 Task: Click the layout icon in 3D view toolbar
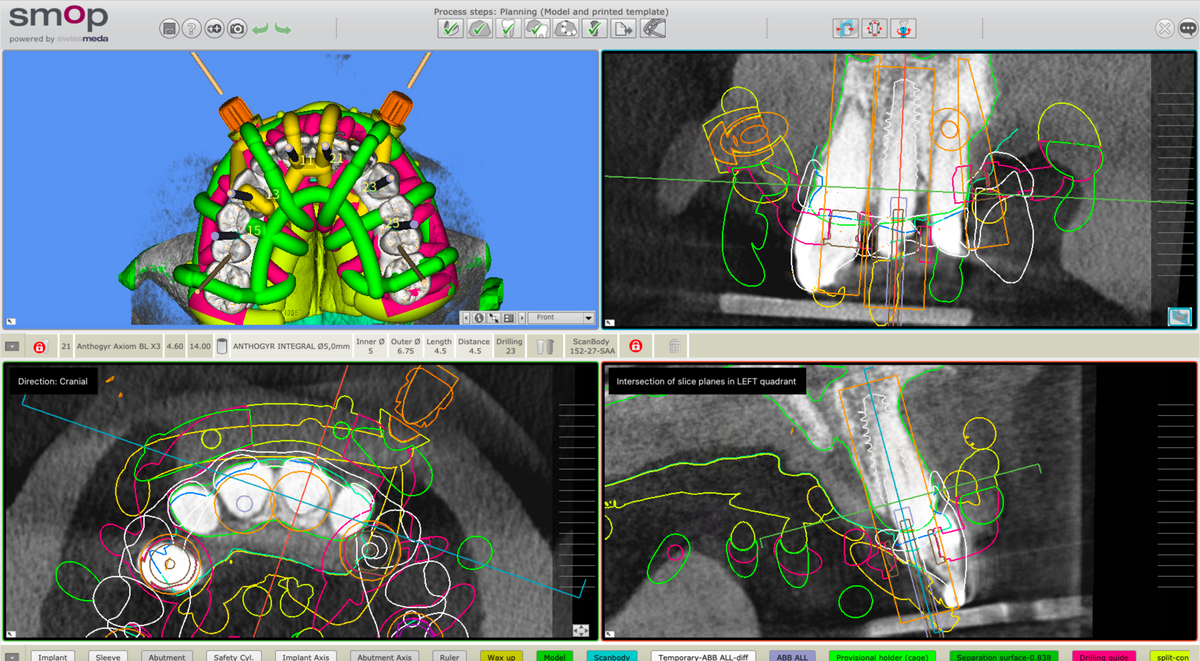tap(508, 318)
